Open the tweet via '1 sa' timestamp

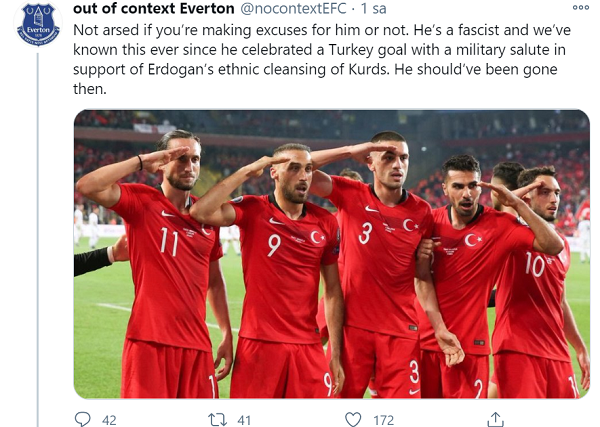[x=374, y=8]
